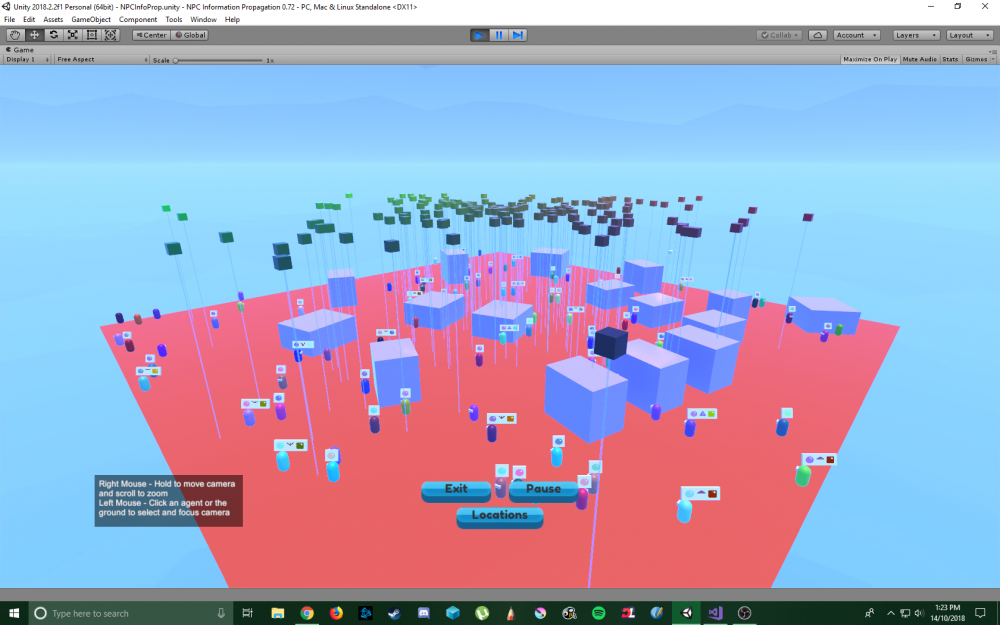Select the Move tool

[x=34, y=35]
